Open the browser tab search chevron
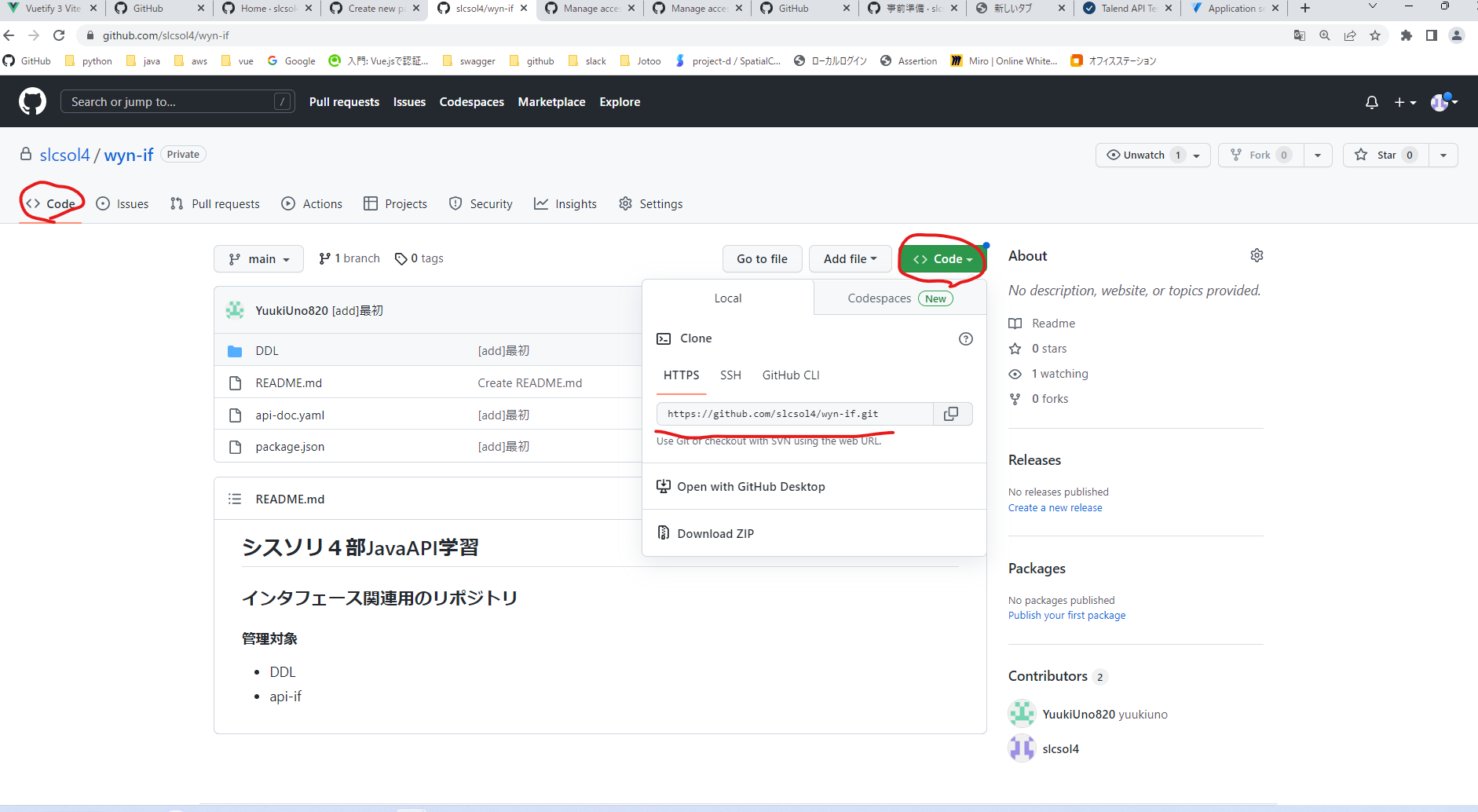The width and height of the screenshot is (1478, 812). pyautogui.click(x=1372, y=7)
